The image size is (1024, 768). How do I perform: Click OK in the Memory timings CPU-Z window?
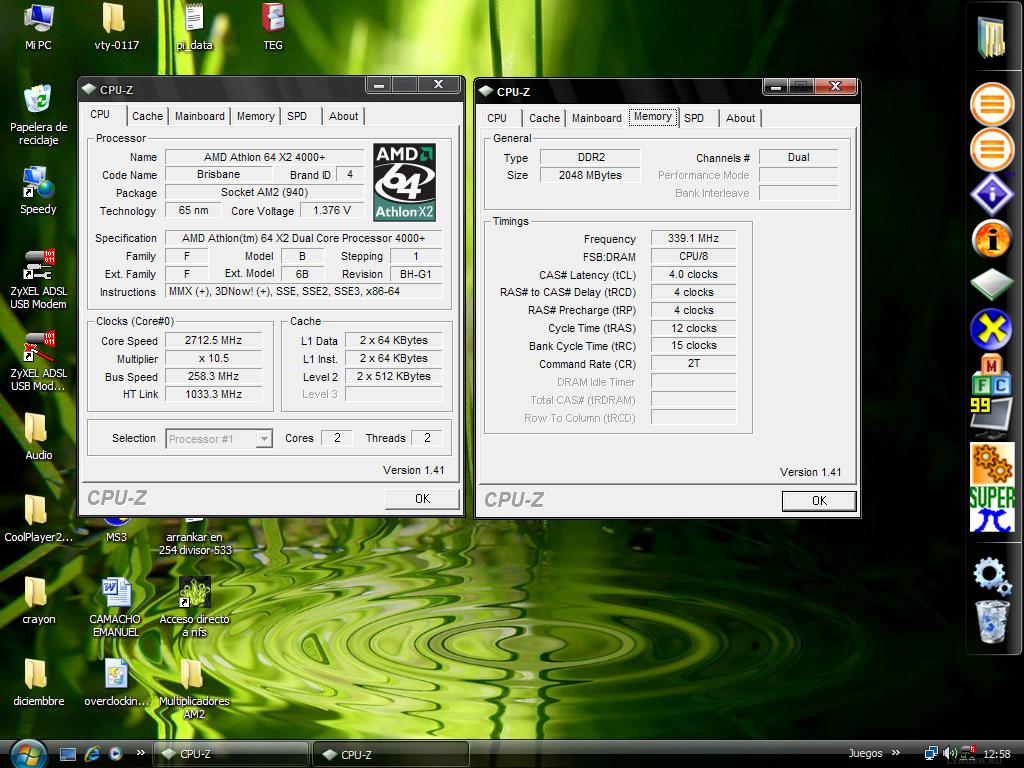tap(819, 500)
